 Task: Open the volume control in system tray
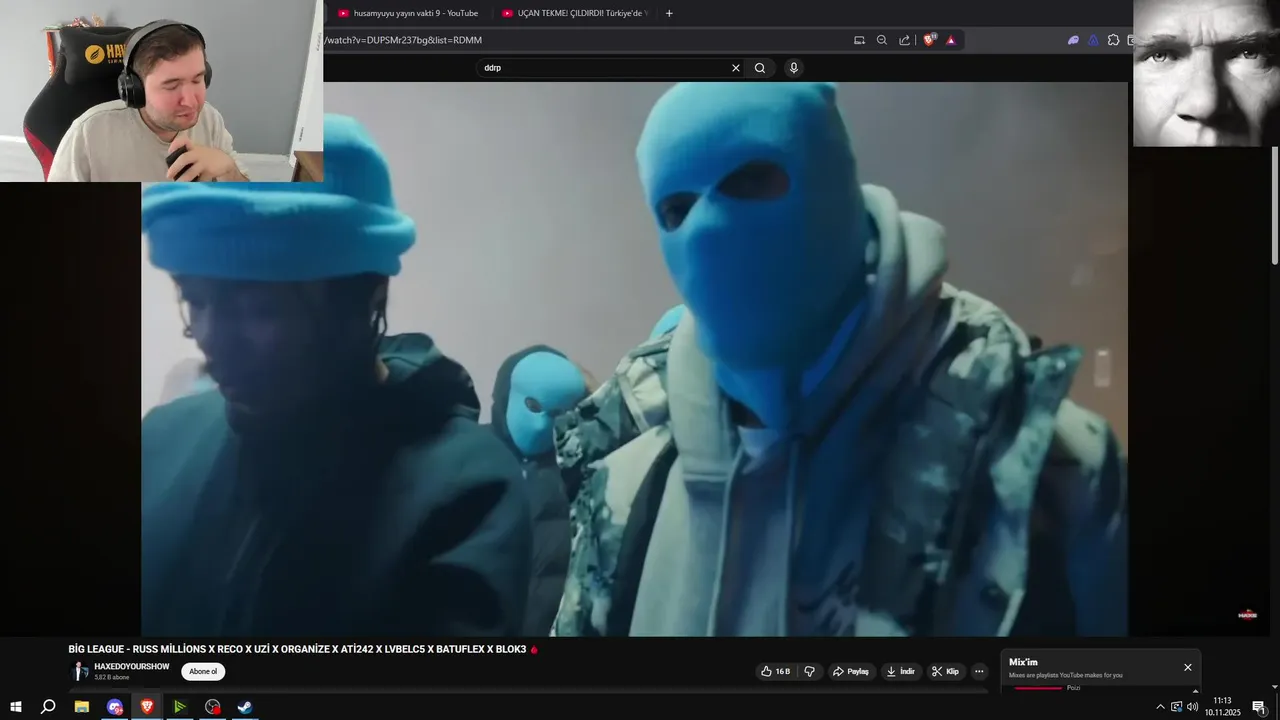tap(1192, 707)
